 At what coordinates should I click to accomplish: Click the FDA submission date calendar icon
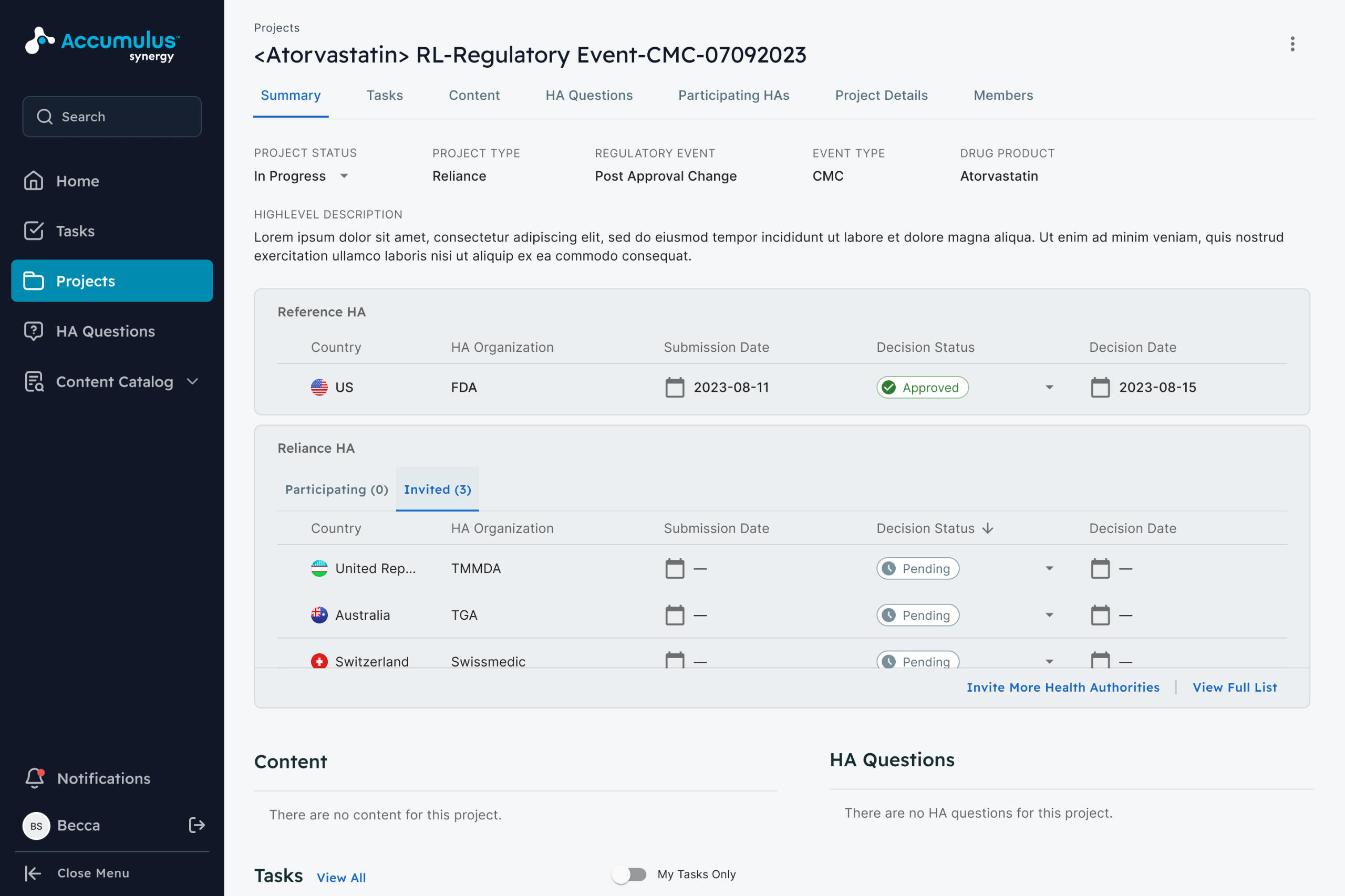click(675, 387)
